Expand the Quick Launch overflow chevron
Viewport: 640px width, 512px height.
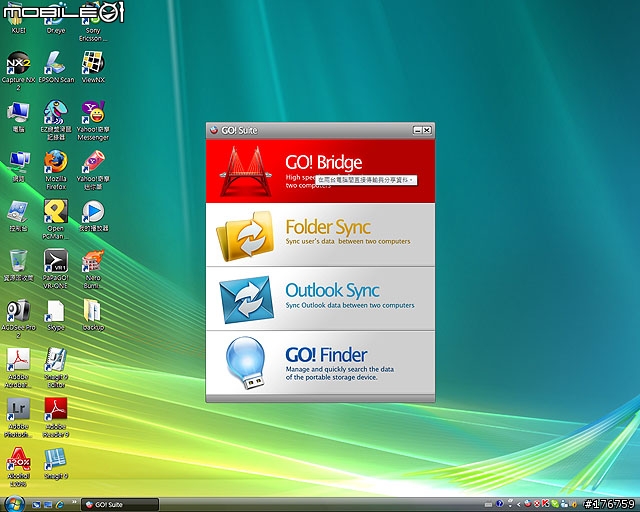pos(74,502)
